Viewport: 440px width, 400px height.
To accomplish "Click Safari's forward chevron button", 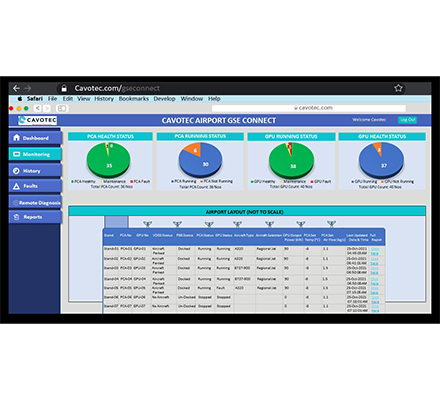I will 47,108.
